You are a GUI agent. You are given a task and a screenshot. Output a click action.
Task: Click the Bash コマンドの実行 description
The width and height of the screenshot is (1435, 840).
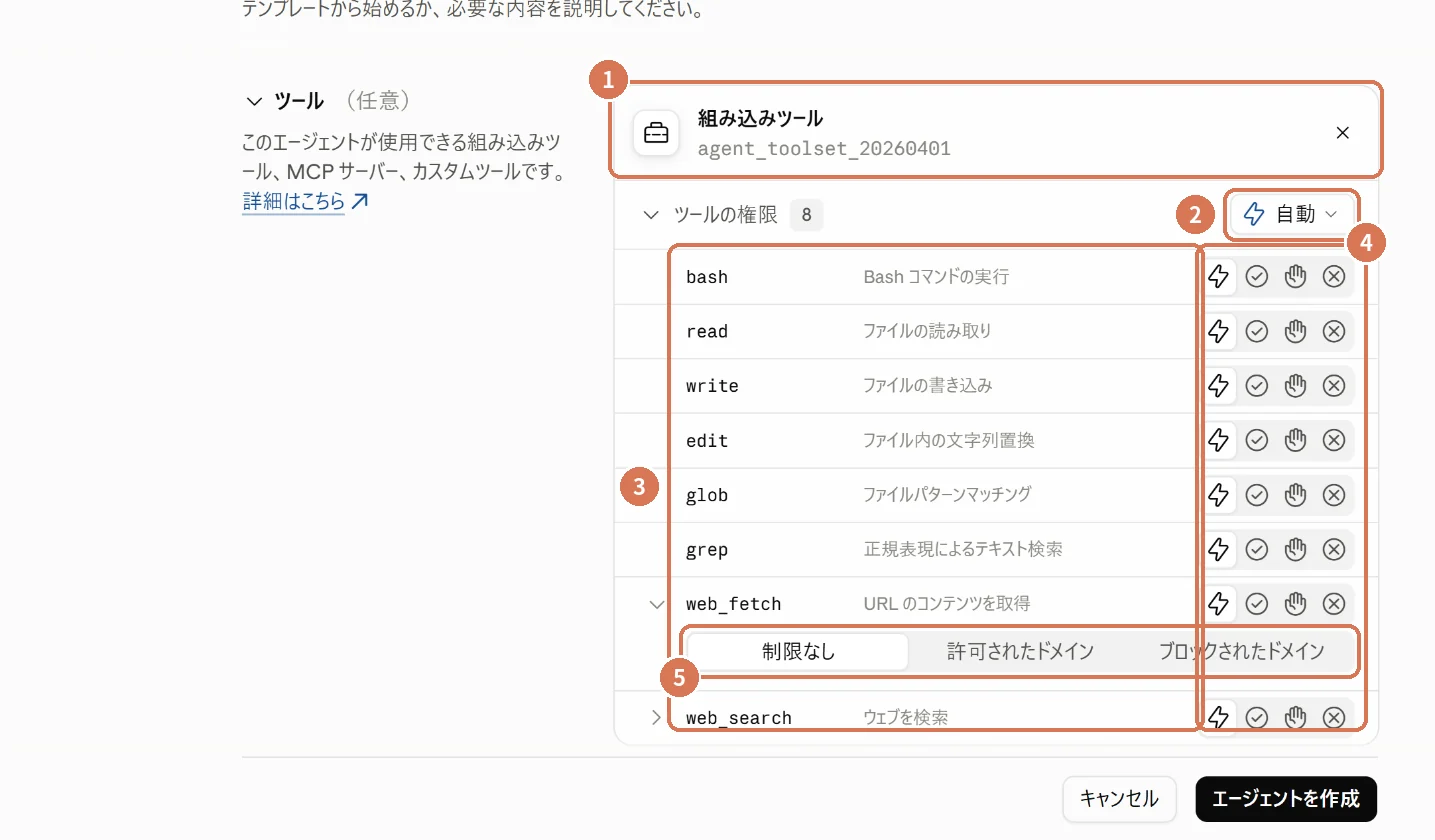(936, 277)
